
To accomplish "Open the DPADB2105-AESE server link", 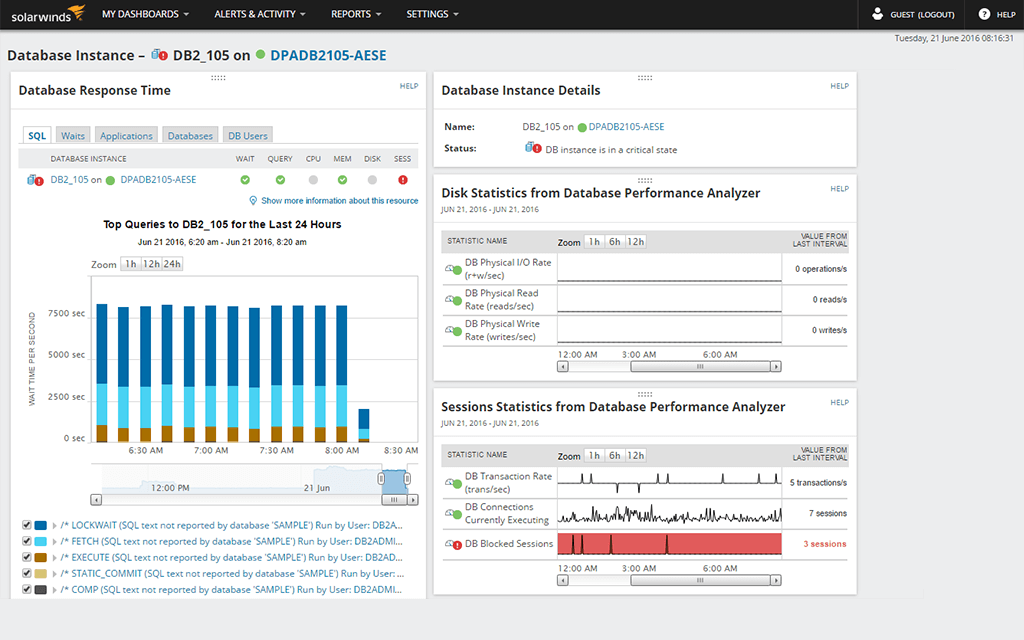I will tap(330, 56).
